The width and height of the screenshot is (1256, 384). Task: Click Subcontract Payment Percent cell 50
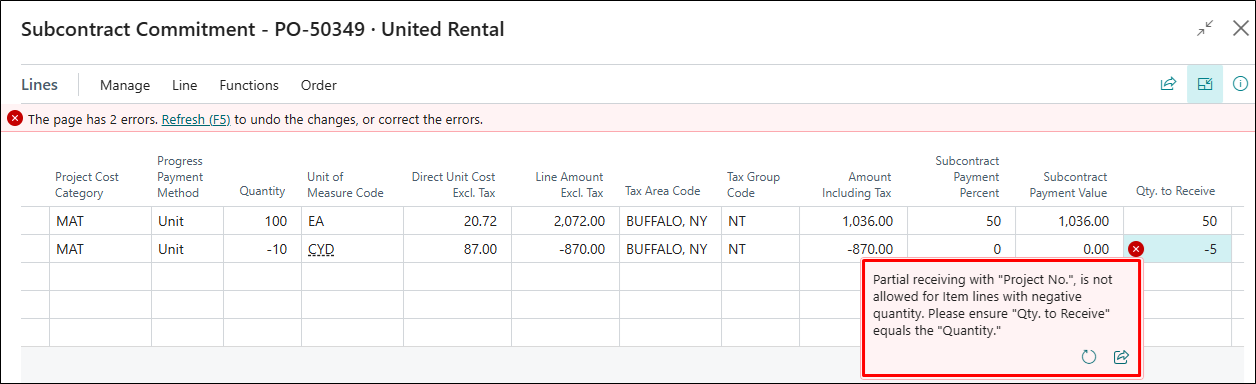(961, 221)
